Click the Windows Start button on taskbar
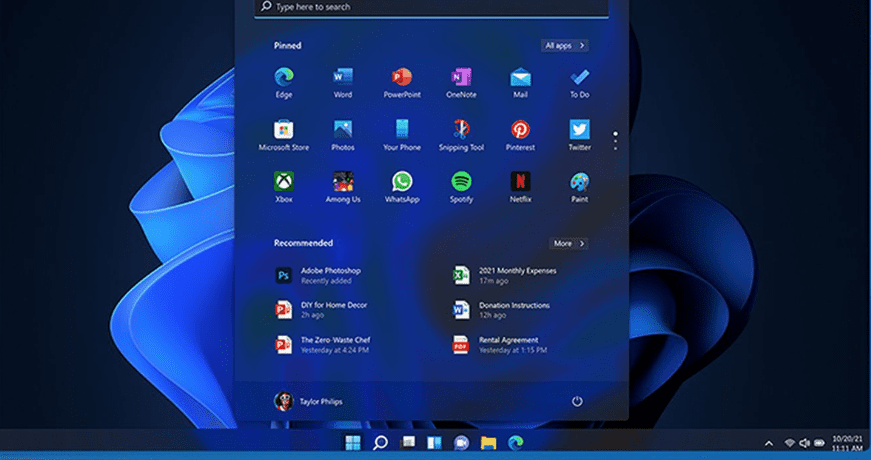The image size is (871, 460). [353, 443]
